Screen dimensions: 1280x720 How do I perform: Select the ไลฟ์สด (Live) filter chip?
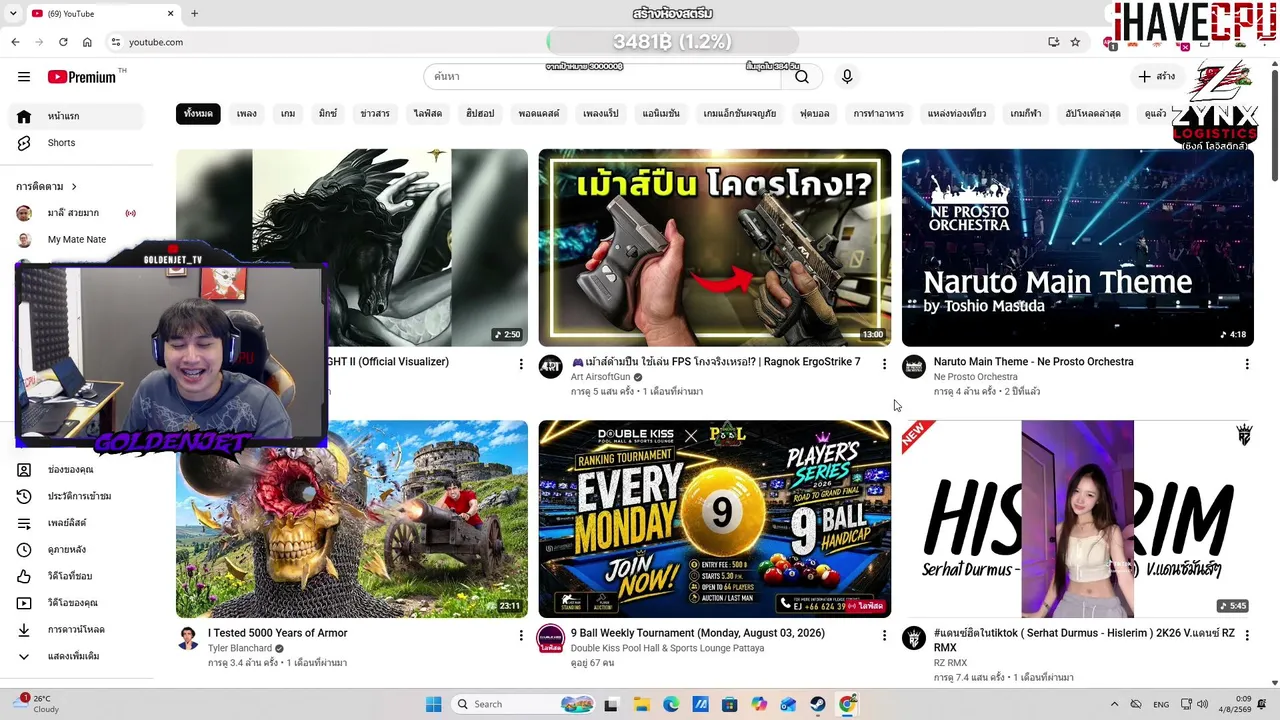click(x=428, y=113)
